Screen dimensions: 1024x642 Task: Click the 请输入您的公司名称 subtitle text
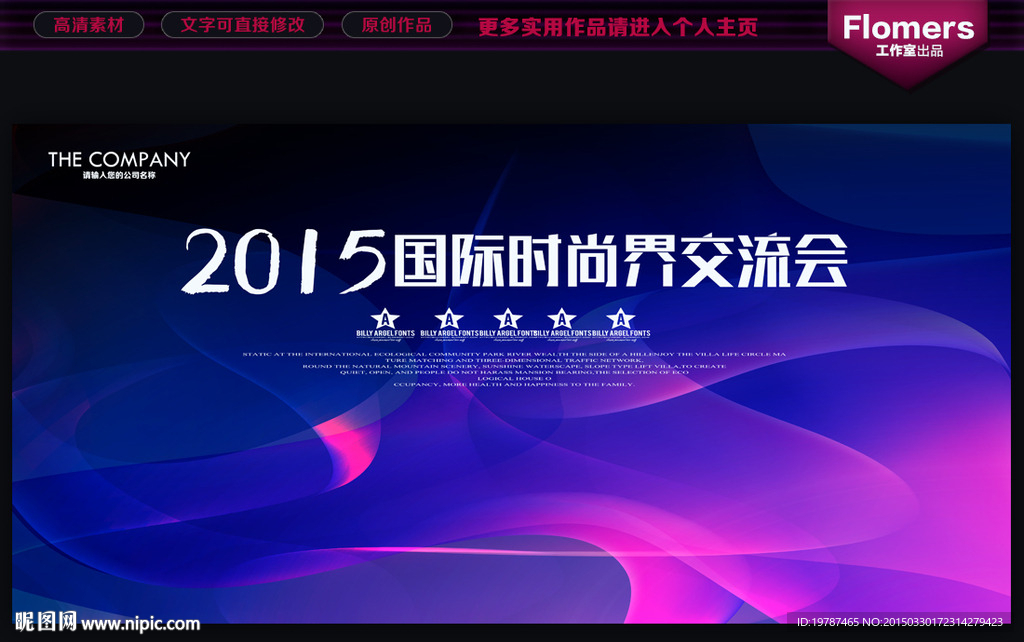[x=119, y=175]
